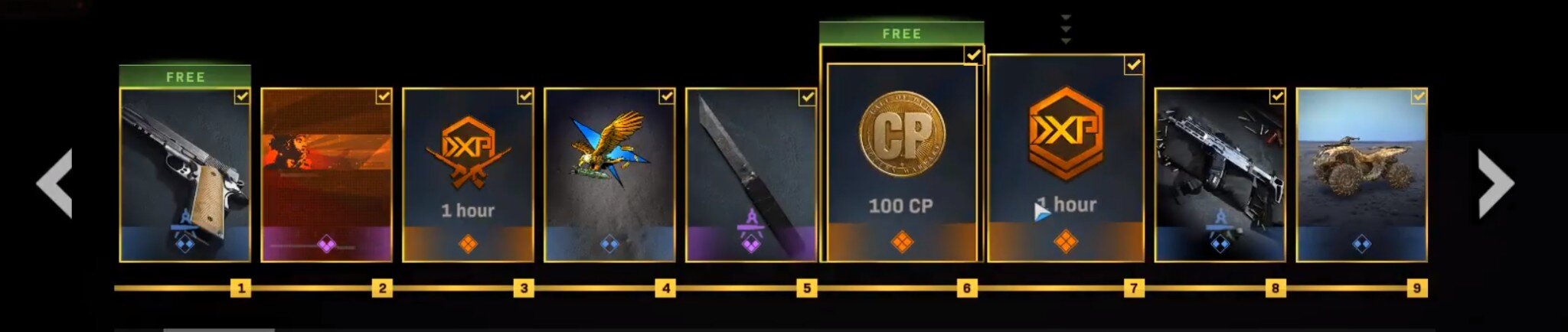Select the pistol blueprint reward card
The height and width of the screenshot is (332, 1568).
(185, 175)
